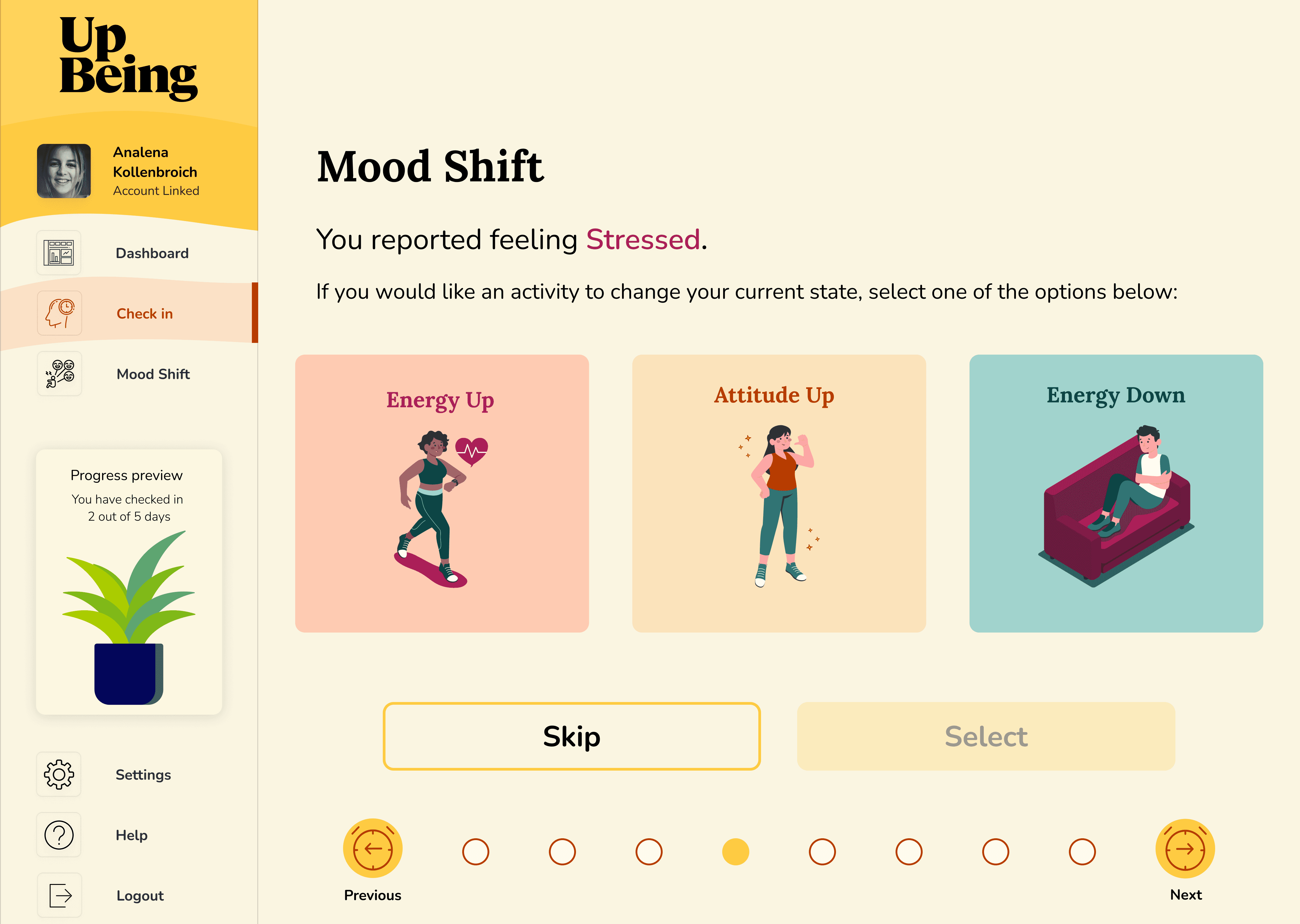
Task: Open the Mood Shift sidebar entry
Action: click(x=153, y=374)
